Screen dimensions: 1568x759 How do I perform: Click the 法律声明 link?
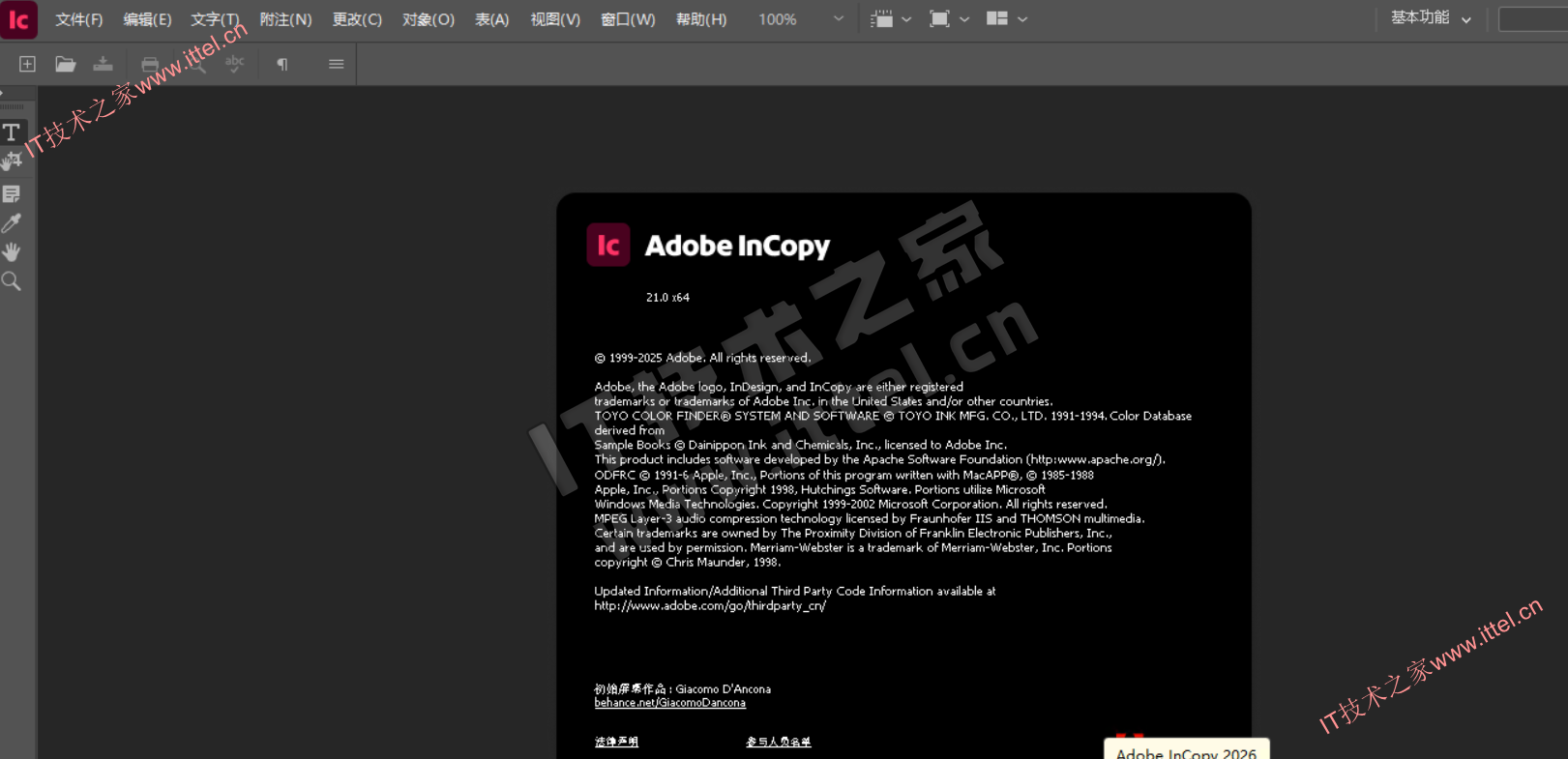pos(616,742)
